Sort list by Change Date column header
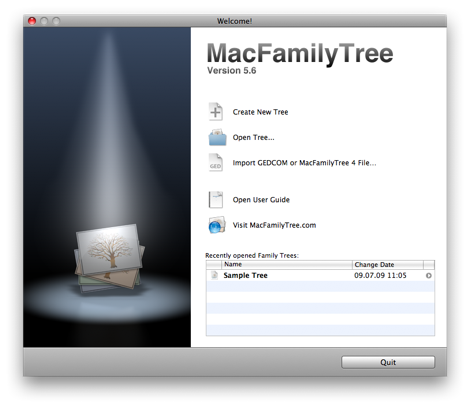Image resolution: width=470 pixels, height=408 pixels. point(388,265)
